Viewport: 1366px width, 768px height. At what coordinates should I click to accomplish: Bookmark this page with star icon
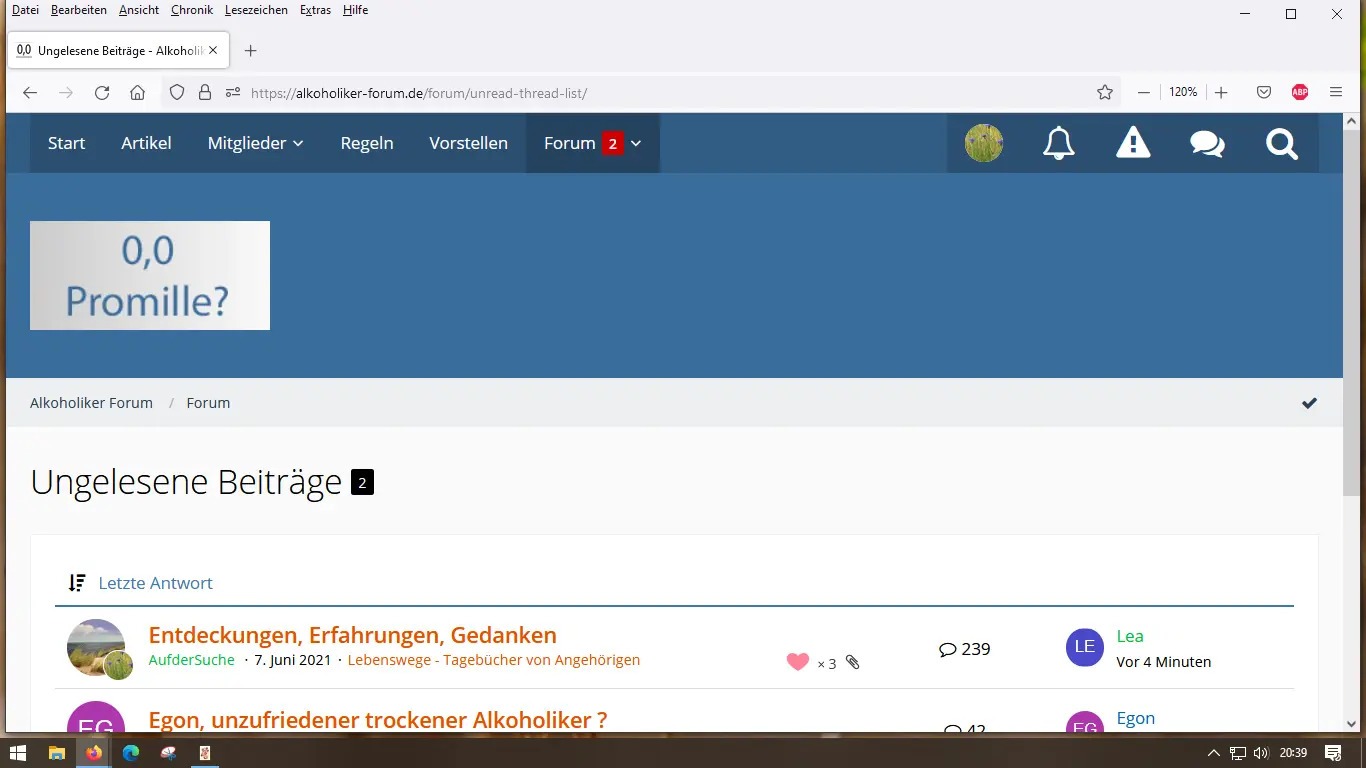tap(1104, 92)
